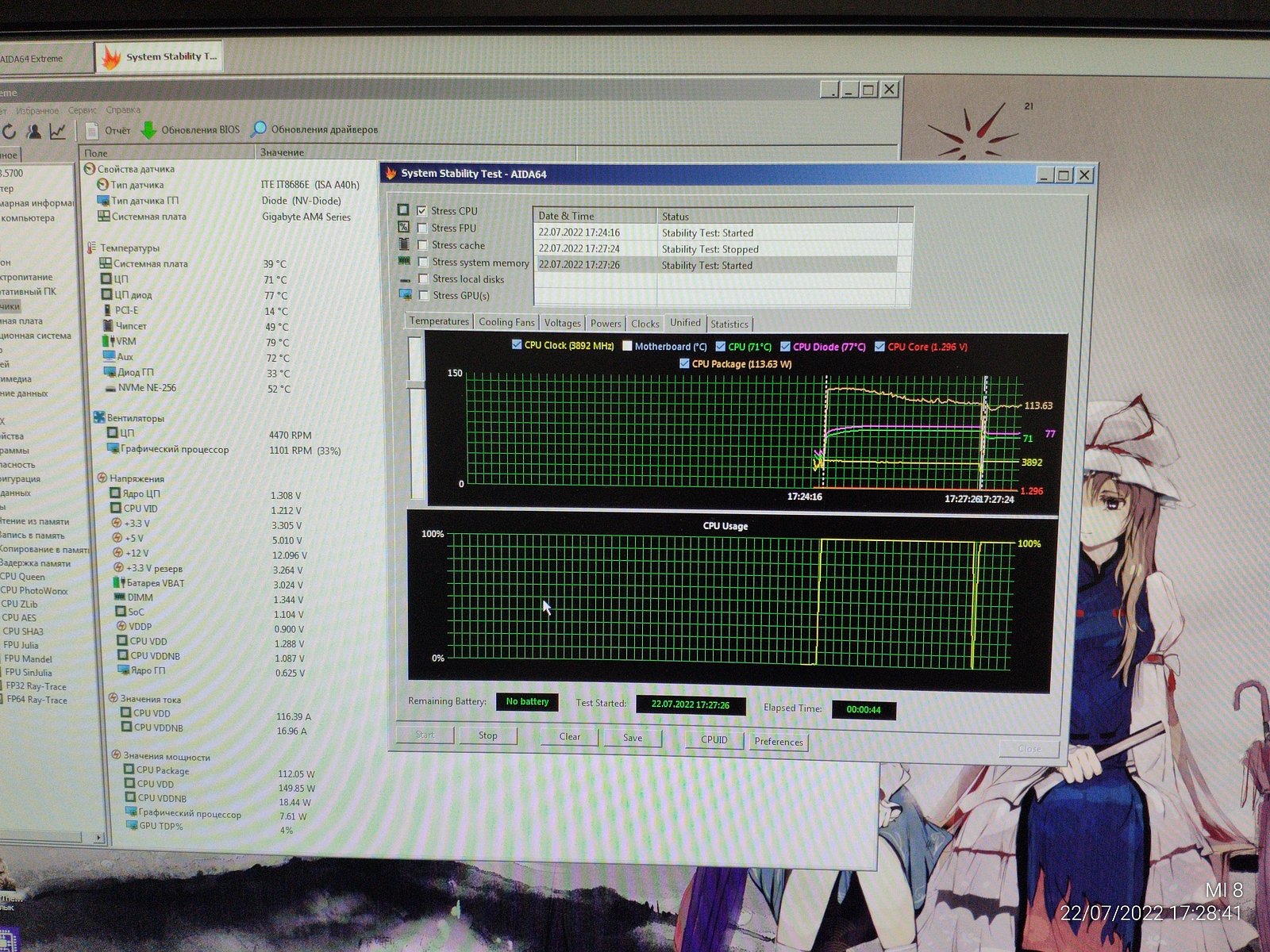Click the fan icon next to Вентиляторы

click(99, 417)
